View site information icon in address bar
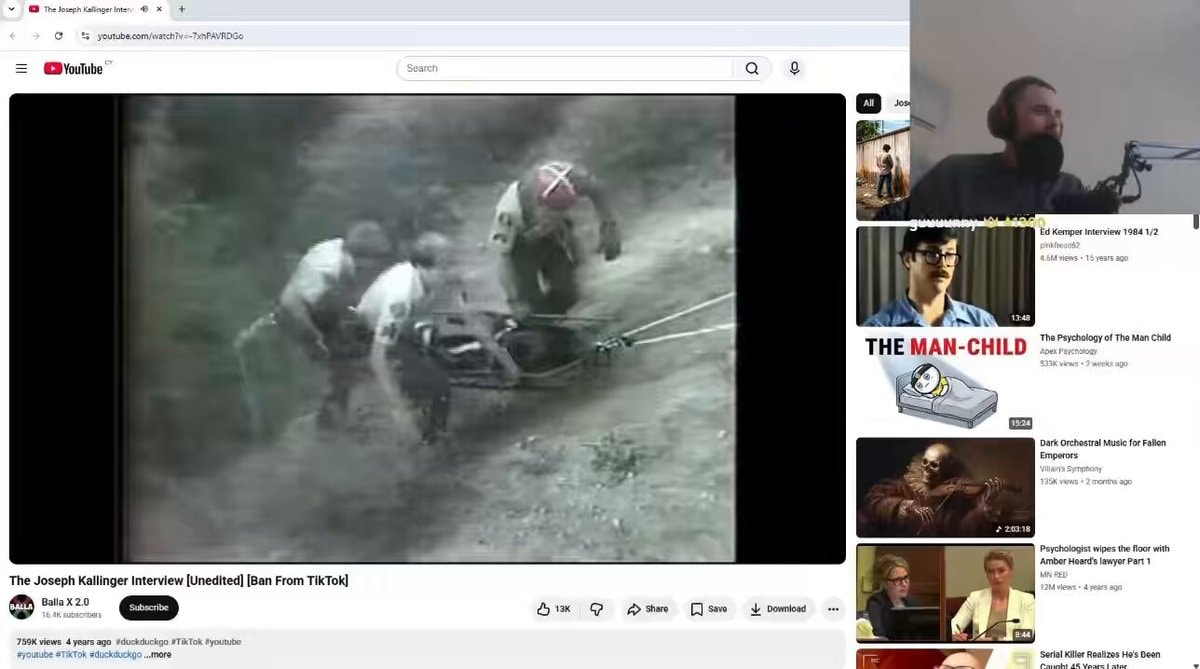Image resolution: width=1200 pixels, height=669 pixels. (86, 36)
